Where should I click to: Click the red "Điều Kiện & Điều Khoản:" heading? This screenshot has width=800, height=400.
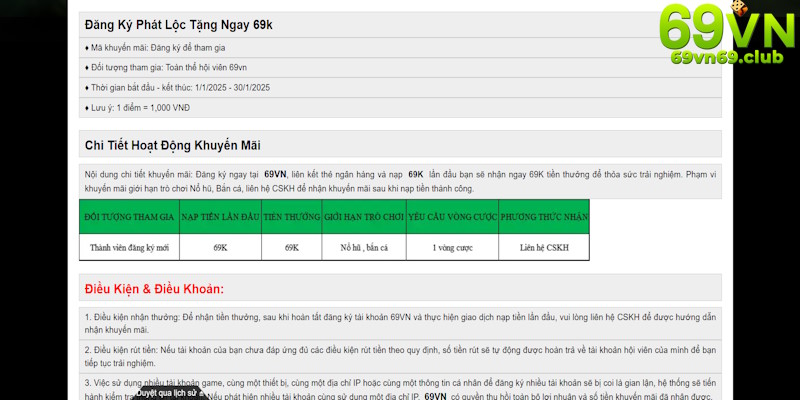coord(154,289)
